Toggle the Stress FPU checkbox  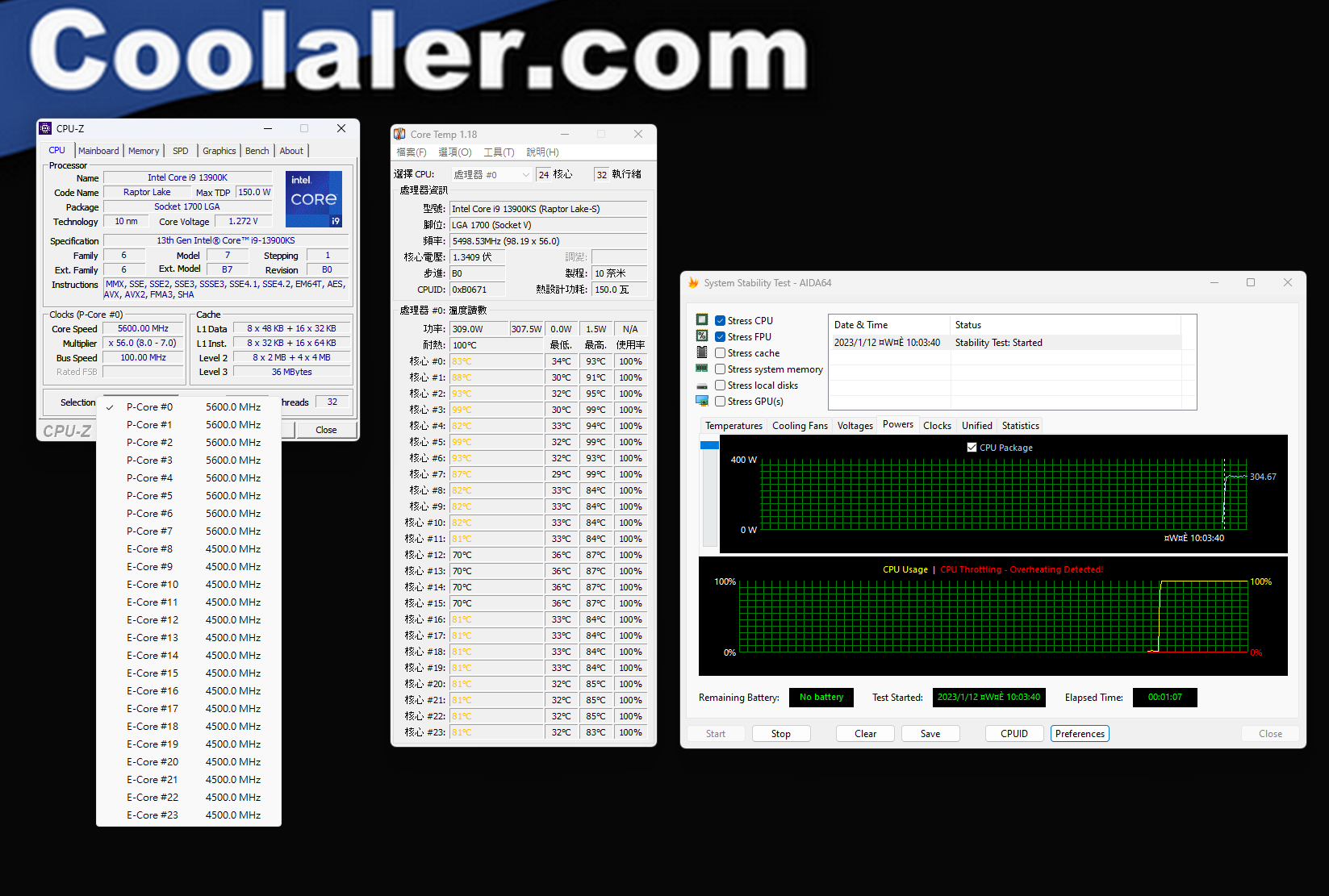pyautogui.click(x=720, y=336)
